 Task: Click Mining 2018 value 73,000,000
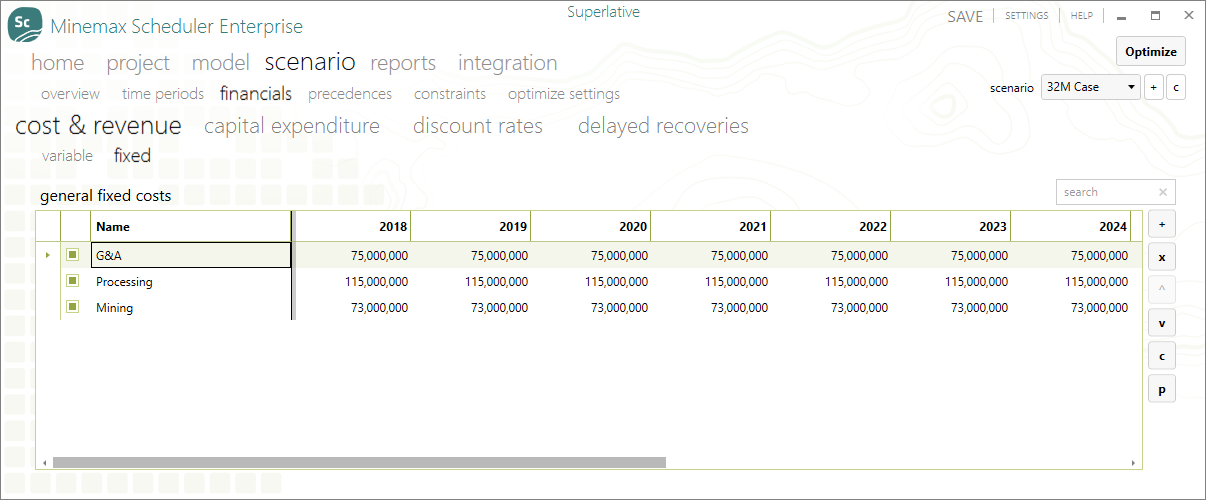click(x=352, y=308)
